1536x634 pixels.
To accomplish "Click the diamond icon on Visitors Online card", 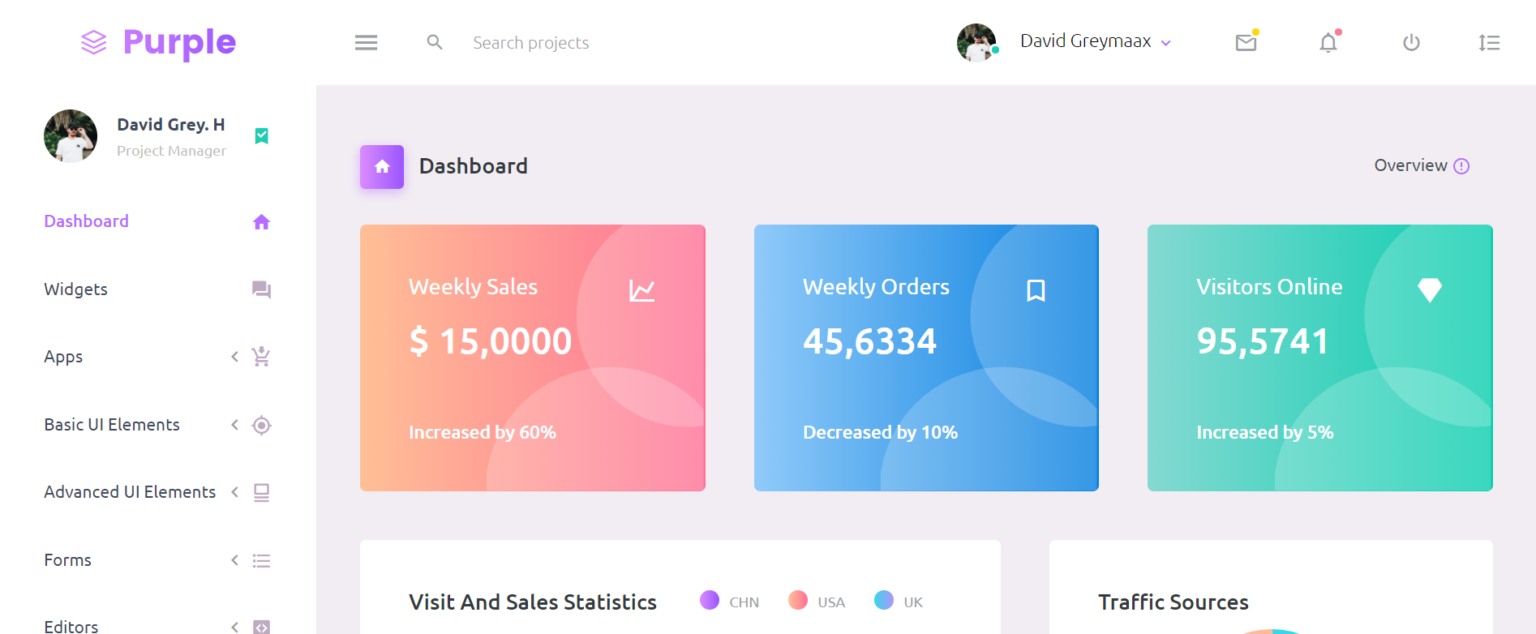I will [x=1430, y=290].
